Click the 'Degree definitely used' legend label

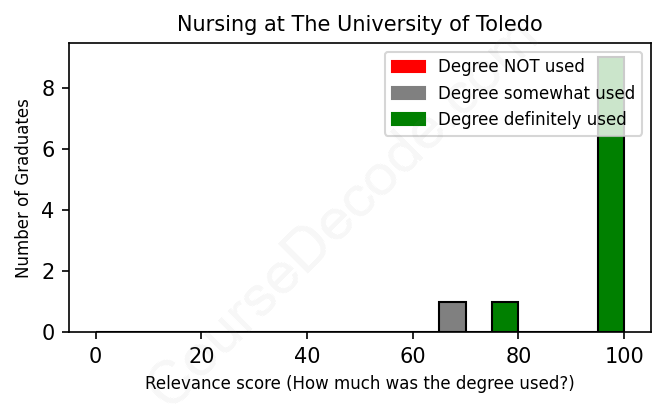532,119
